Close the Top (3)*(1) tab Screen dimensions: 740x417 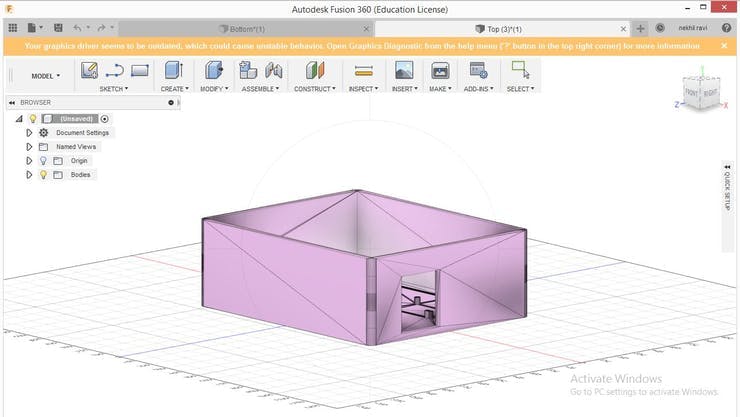(x=623, y=29)
